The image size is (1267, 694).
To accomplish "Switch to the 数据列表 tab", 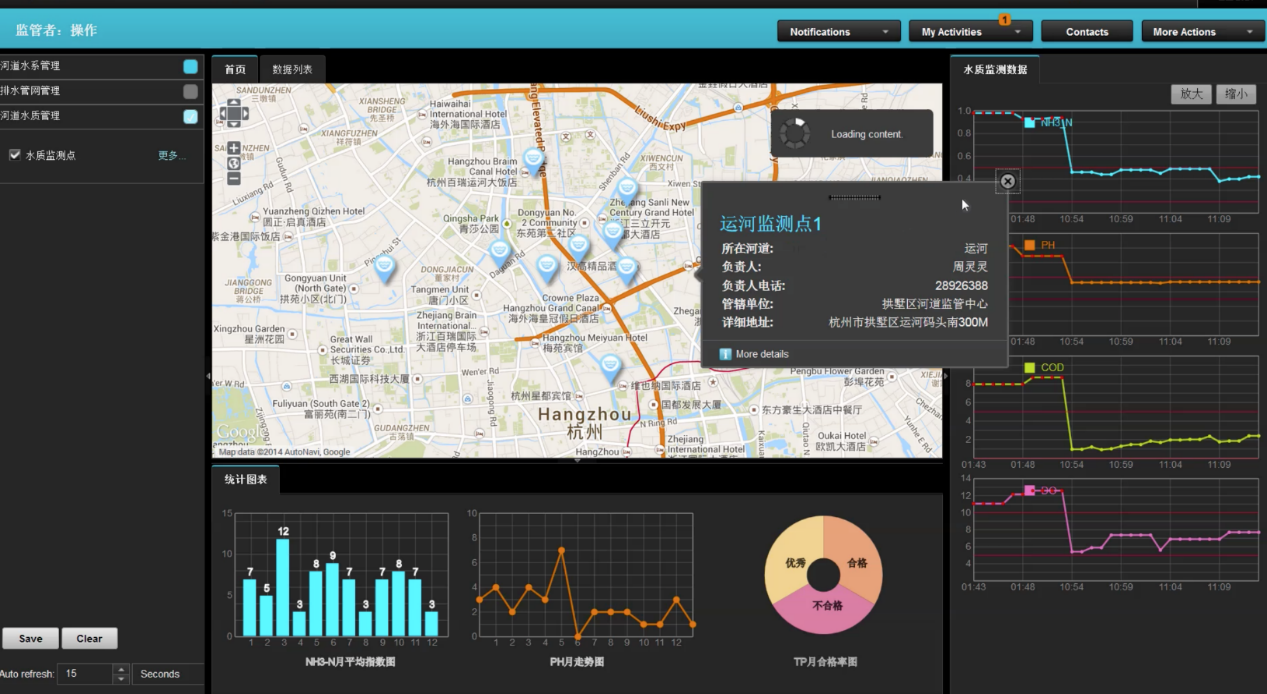I will 293,70.
